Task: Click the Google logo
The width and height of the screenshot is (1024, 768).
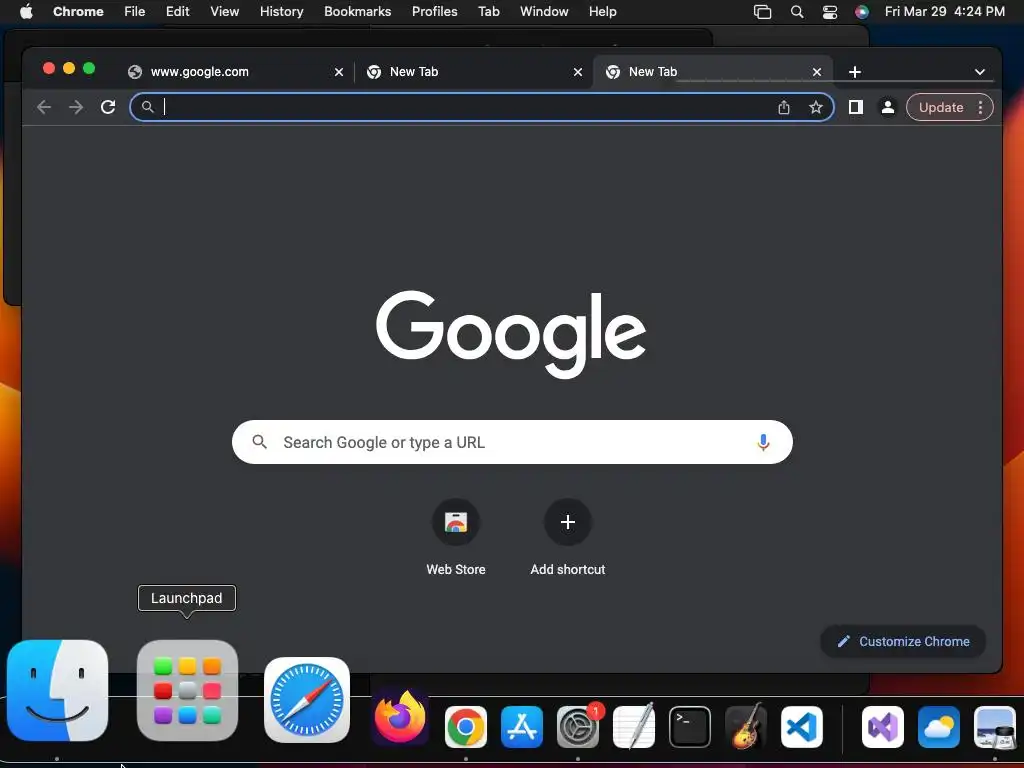Action: click(x=511, y=334)
